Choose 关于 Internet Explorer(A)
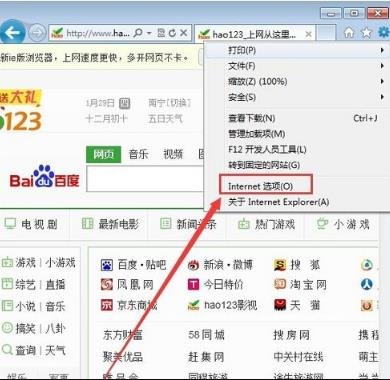390x380 pixels. point(298,202)
